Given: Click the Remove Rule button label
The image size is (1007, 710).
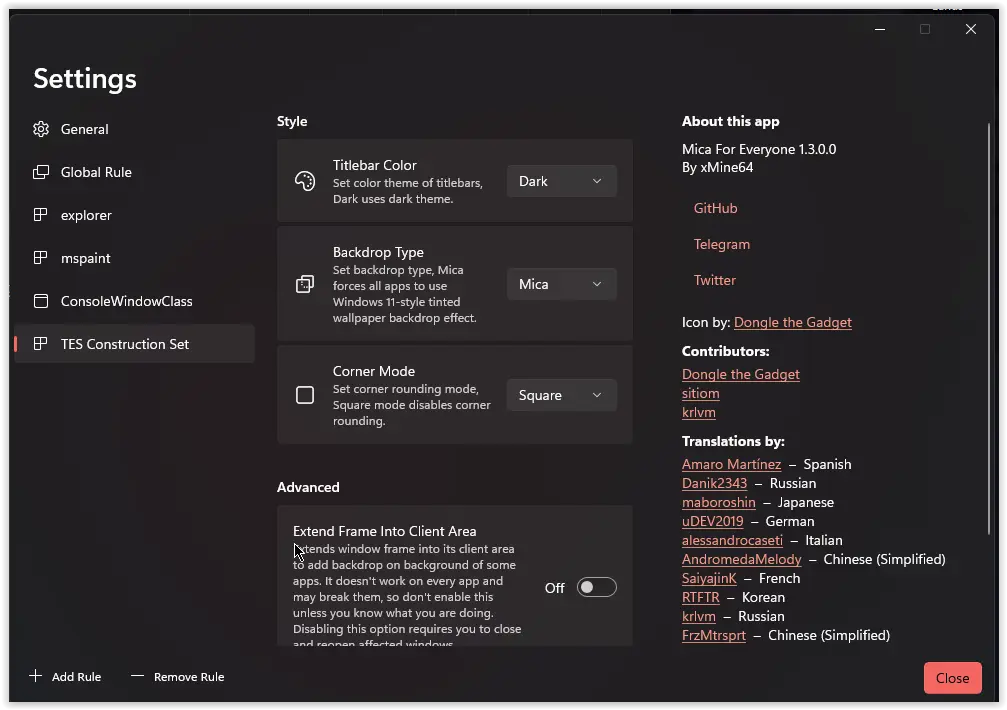Looking at the screenshot, I should [189, 677].
